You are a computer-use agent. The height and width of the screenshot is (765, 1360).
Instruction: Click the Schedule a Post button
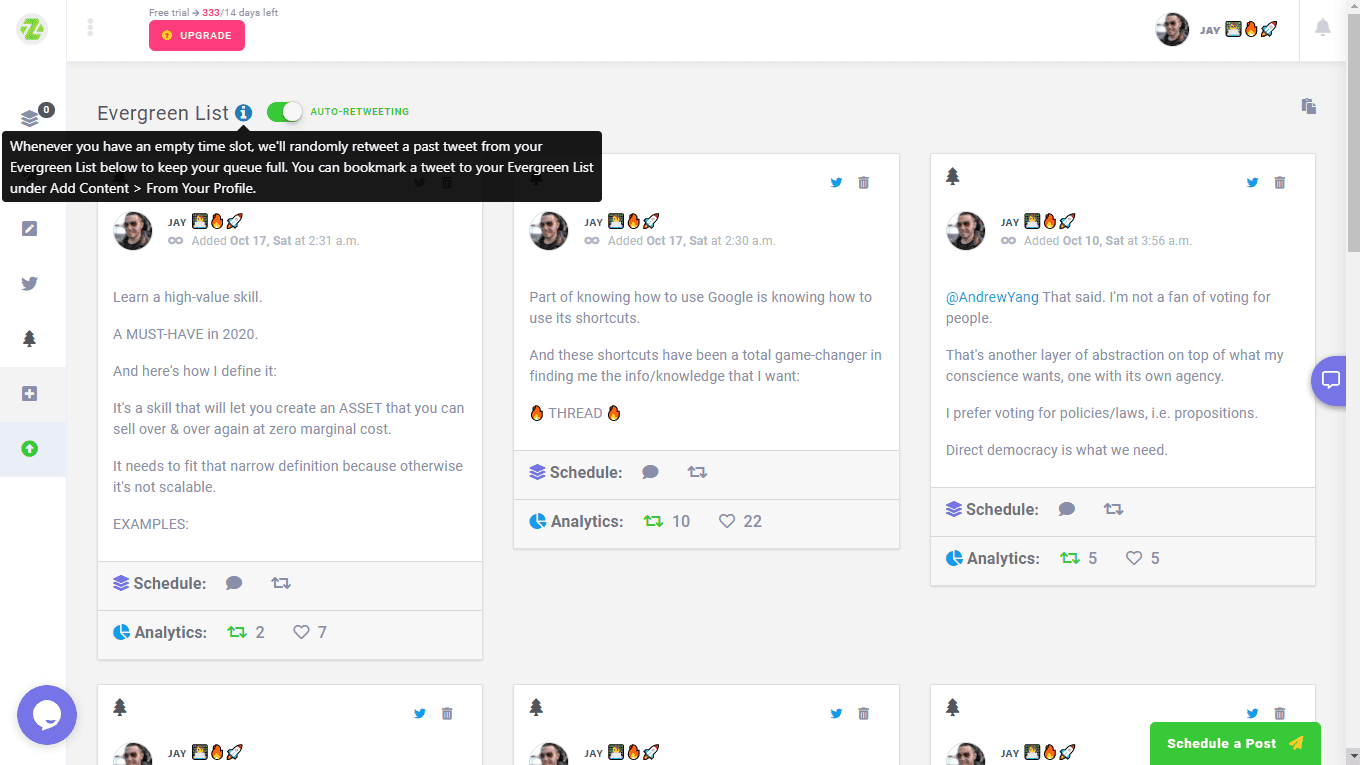[x=1234, y=743]
